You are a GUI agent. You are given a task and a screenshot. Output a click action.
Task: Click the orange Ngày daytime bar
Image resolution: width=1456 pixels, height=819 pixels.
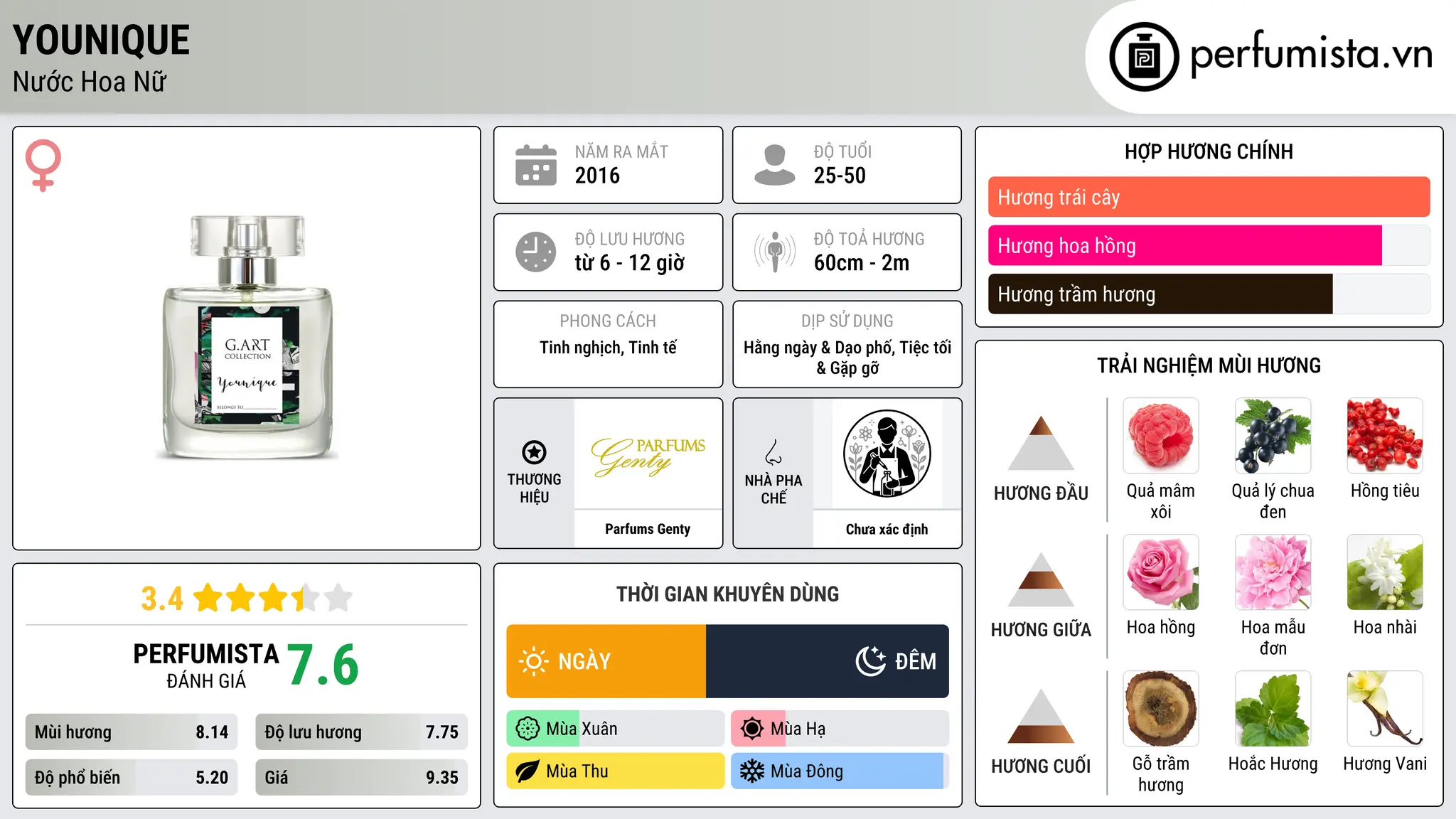tap(606, 661)
